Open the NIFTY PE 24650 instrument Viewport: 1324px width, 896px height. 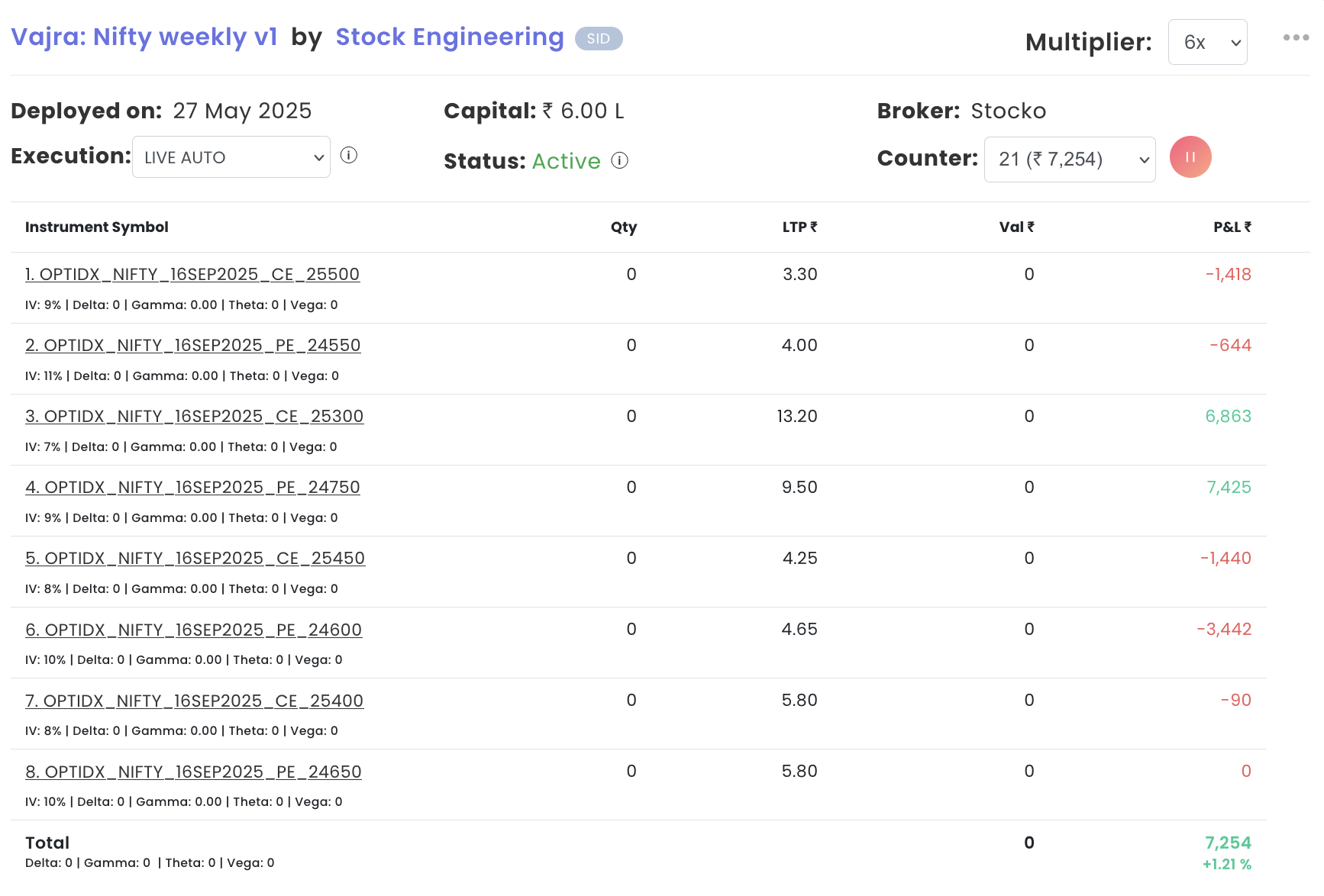(x=193, y=772)
